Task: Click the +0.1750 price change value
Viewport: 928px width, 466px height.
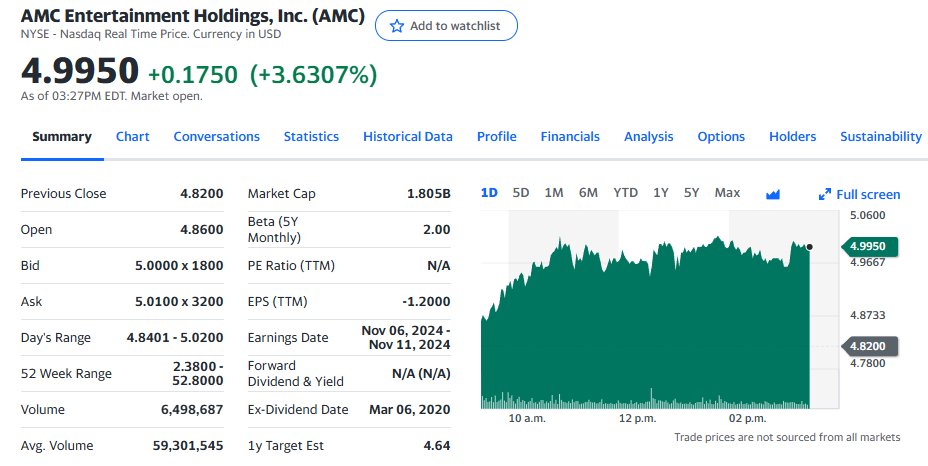Action: point(192,75)
